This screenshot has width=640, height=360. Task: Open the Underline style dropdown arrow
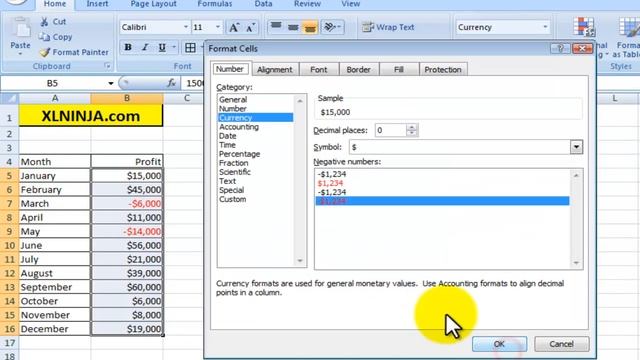click(174, 47)
